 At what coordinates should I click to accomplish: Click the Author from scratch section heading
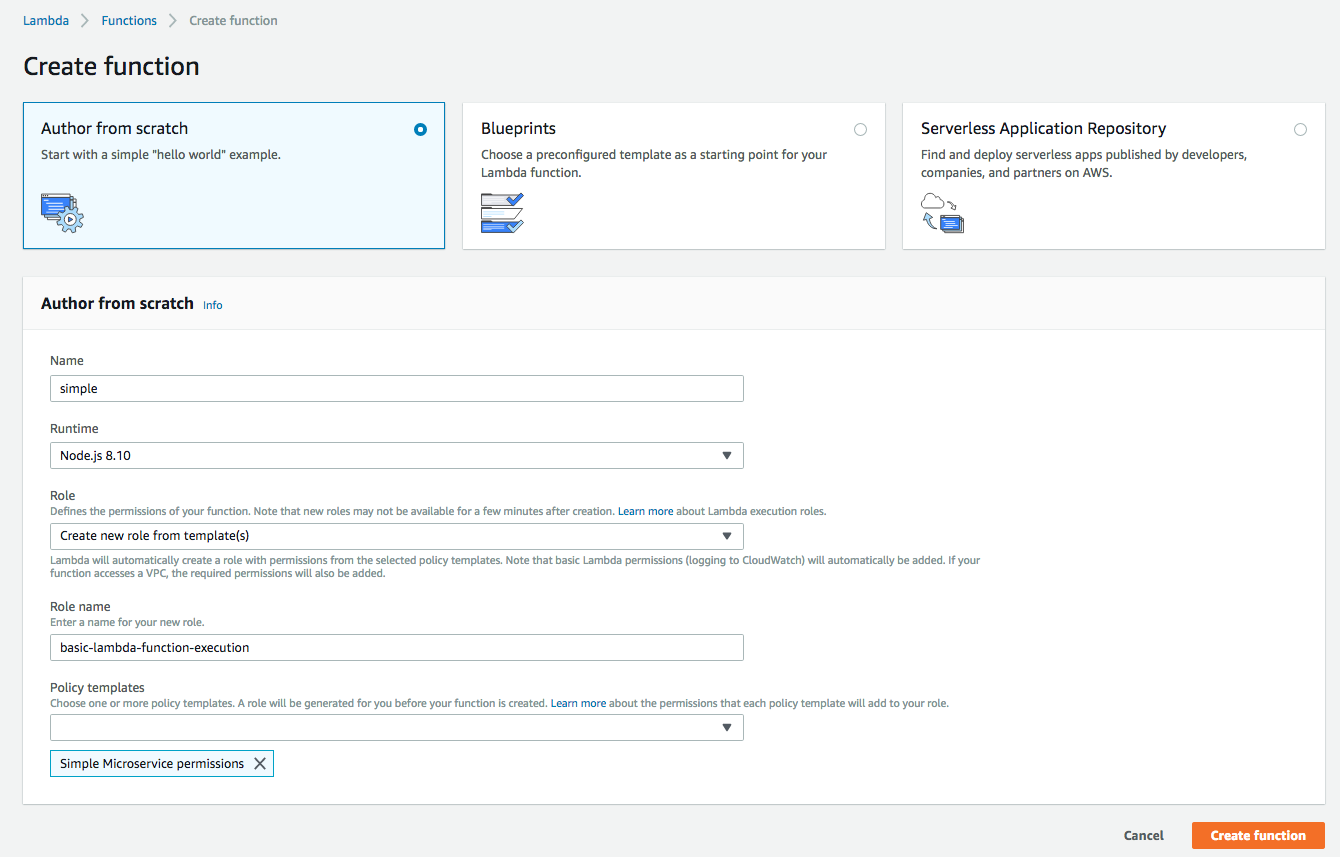click(117, 304)
